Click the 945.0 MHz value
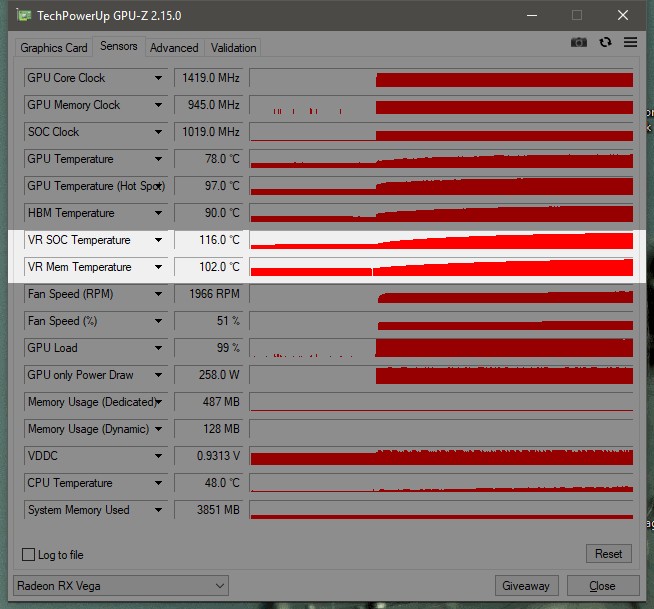Viewport: 654px width, 609px height. pos(209,105)
